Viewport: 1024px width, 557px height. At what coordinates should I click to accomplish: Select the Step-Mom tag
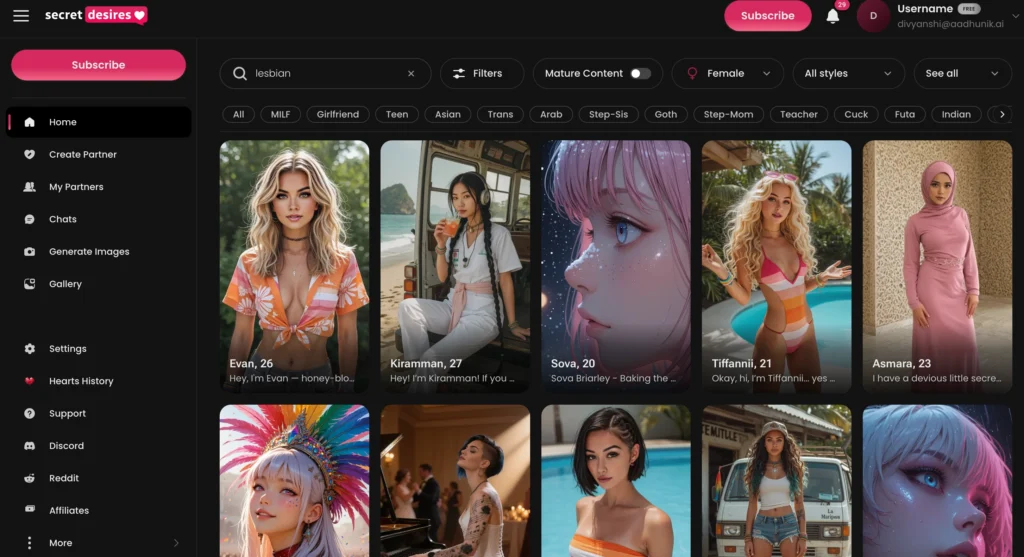pos(728,114)
